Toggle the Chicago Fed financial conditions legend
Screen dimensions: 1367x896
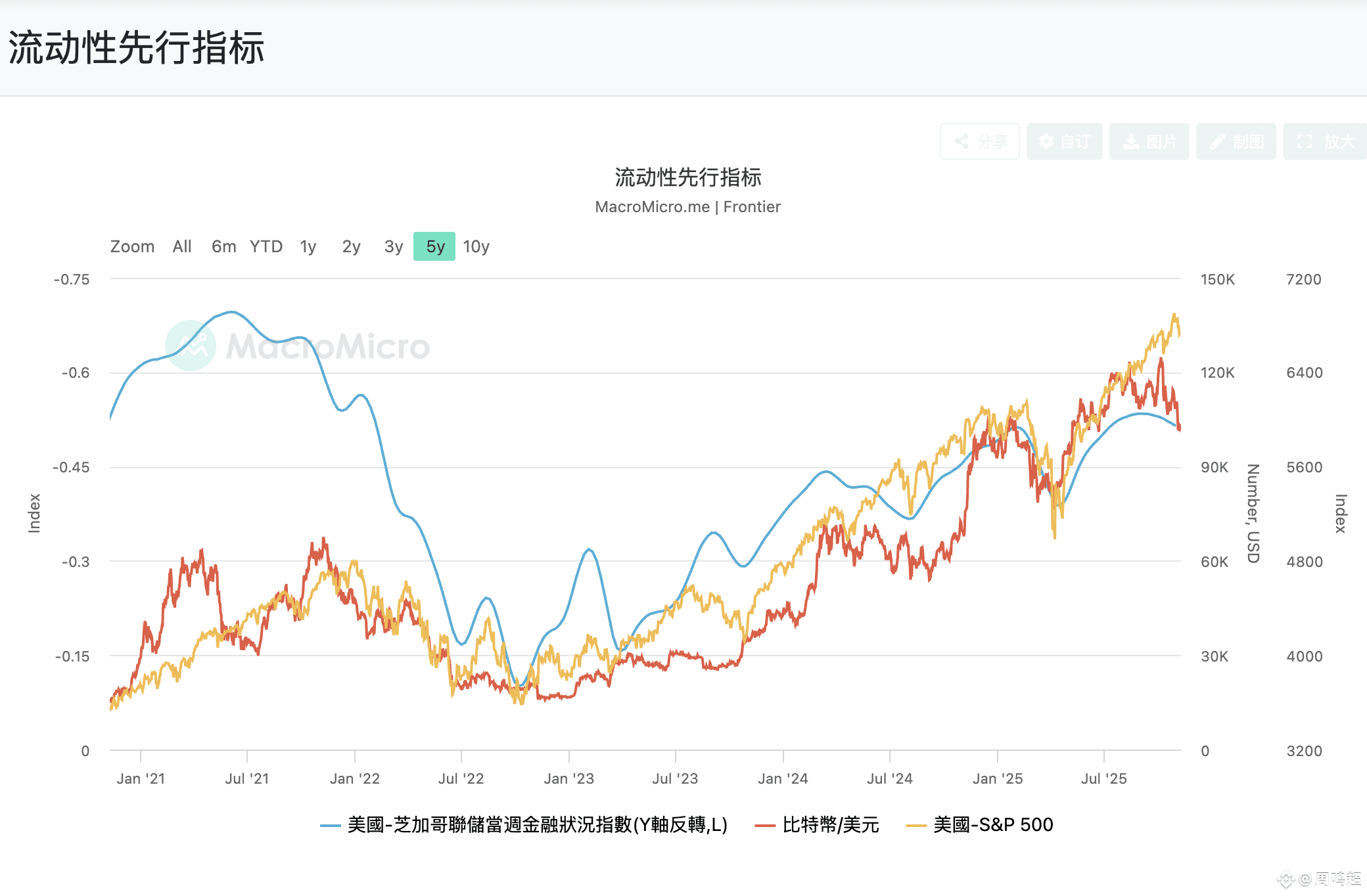coord(537,824)
